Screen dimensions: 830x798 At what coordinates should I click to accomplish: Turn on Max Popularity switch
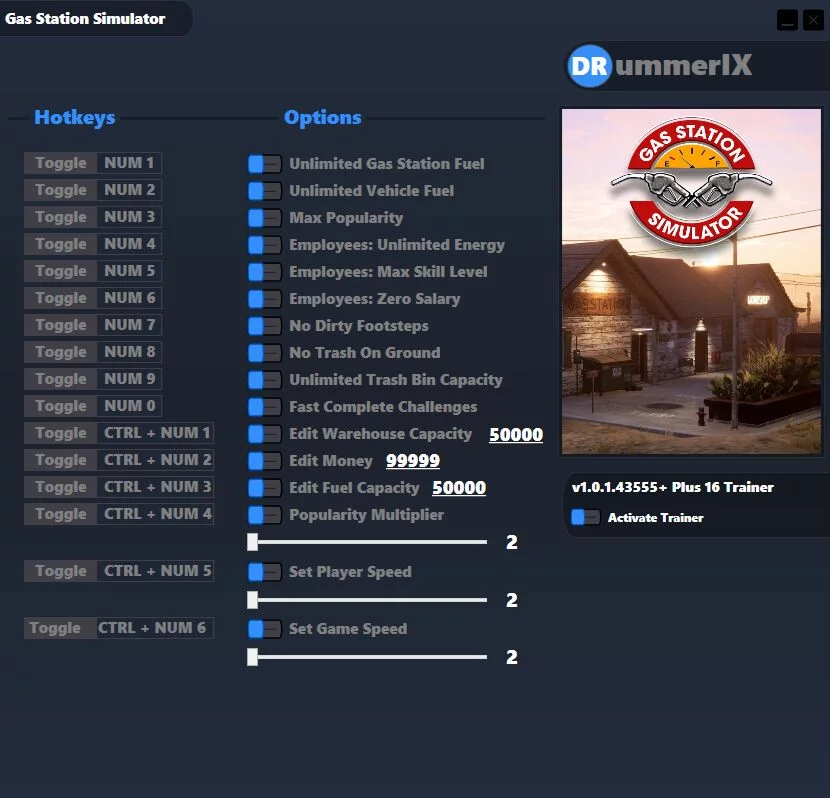pyautogui.click(x=265, y=217)
